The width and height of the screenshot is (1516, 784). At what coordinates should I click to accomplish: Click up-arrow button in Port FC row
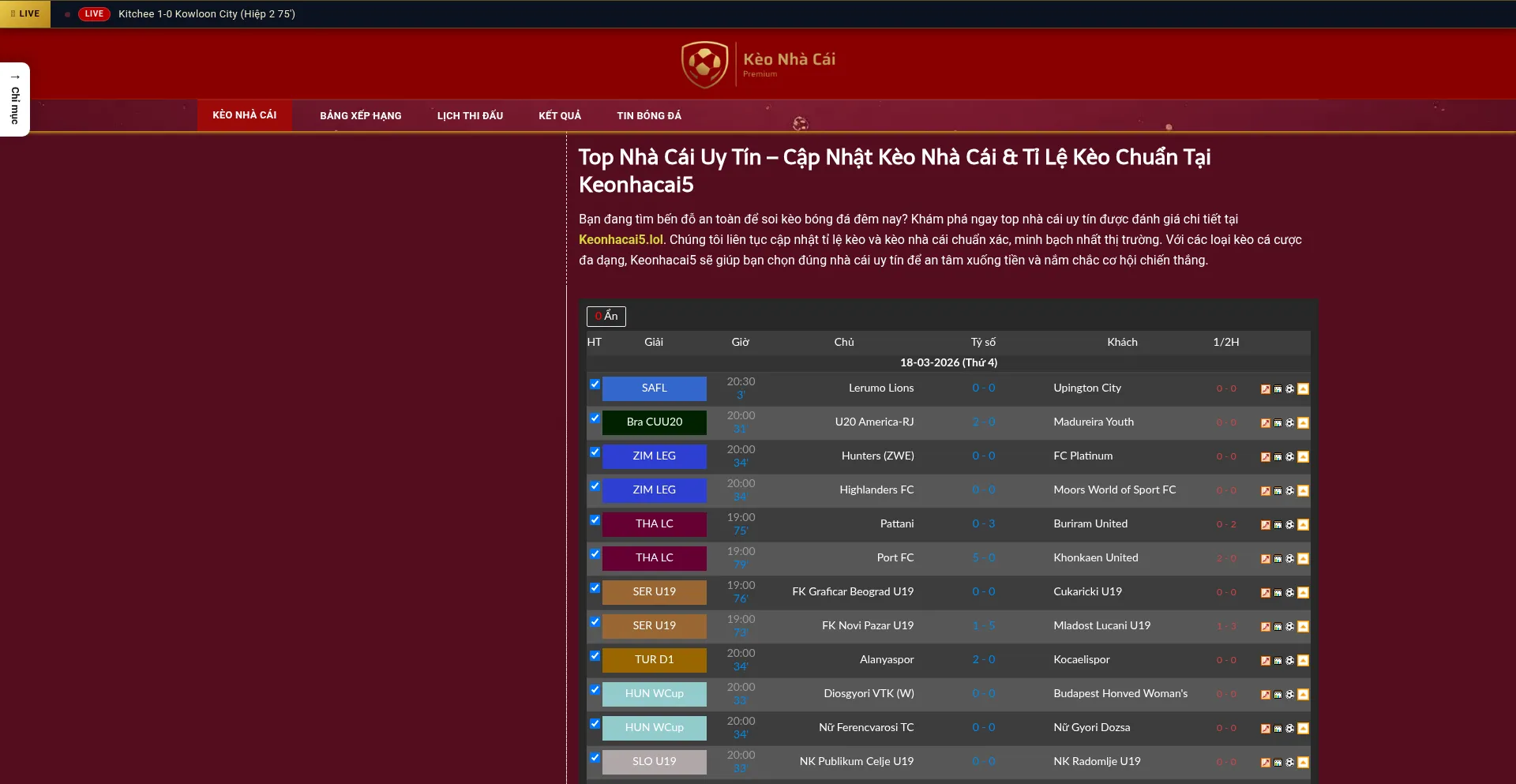point(1303,558)
